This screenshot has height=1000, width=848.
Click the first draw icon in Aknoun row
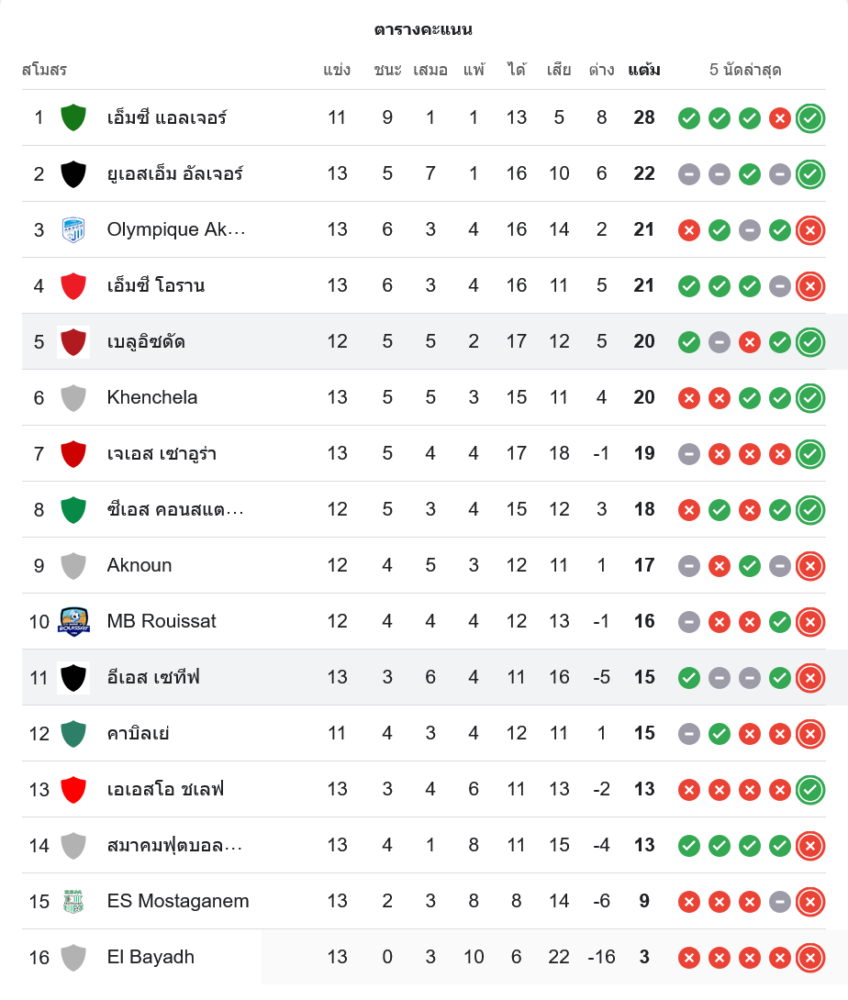coord(688,566)
